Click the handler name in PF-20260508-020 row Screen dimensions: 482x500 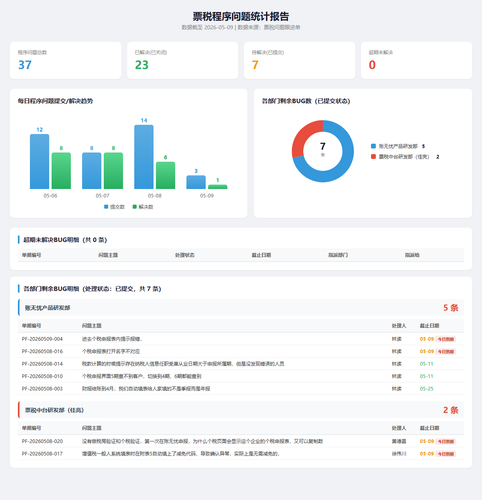coord(399,441)
